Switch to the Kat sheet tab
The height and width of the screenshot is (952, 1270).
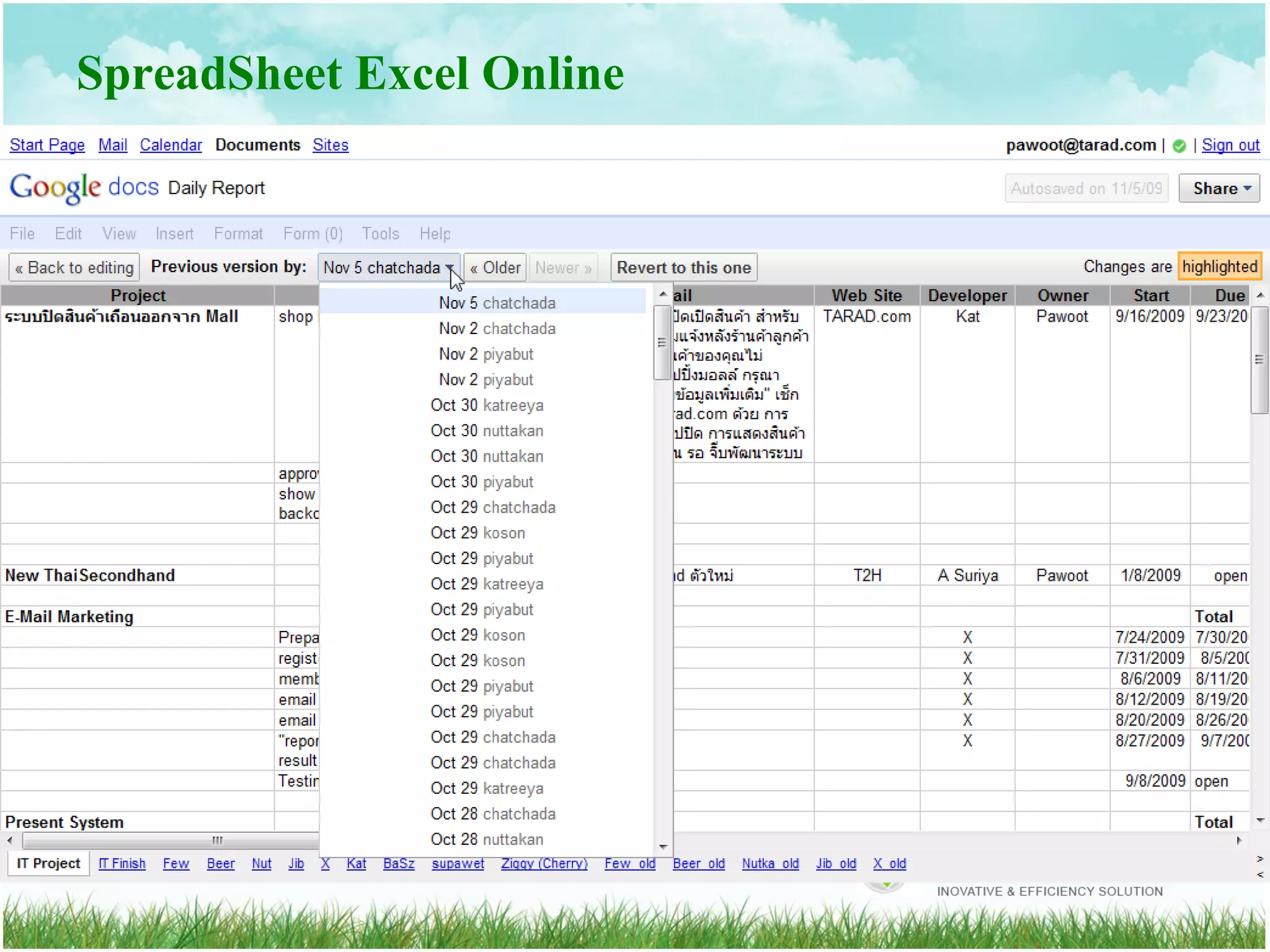point(356,863)
